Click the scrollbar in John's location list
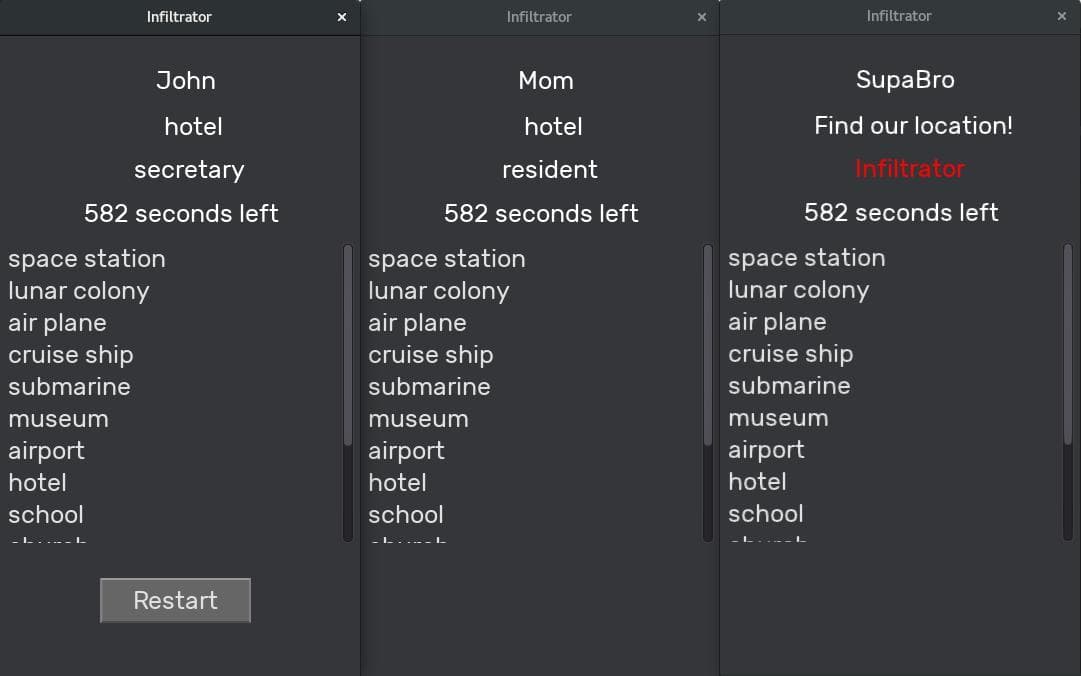Screen dimensions: 1081x676 [347, 345]
